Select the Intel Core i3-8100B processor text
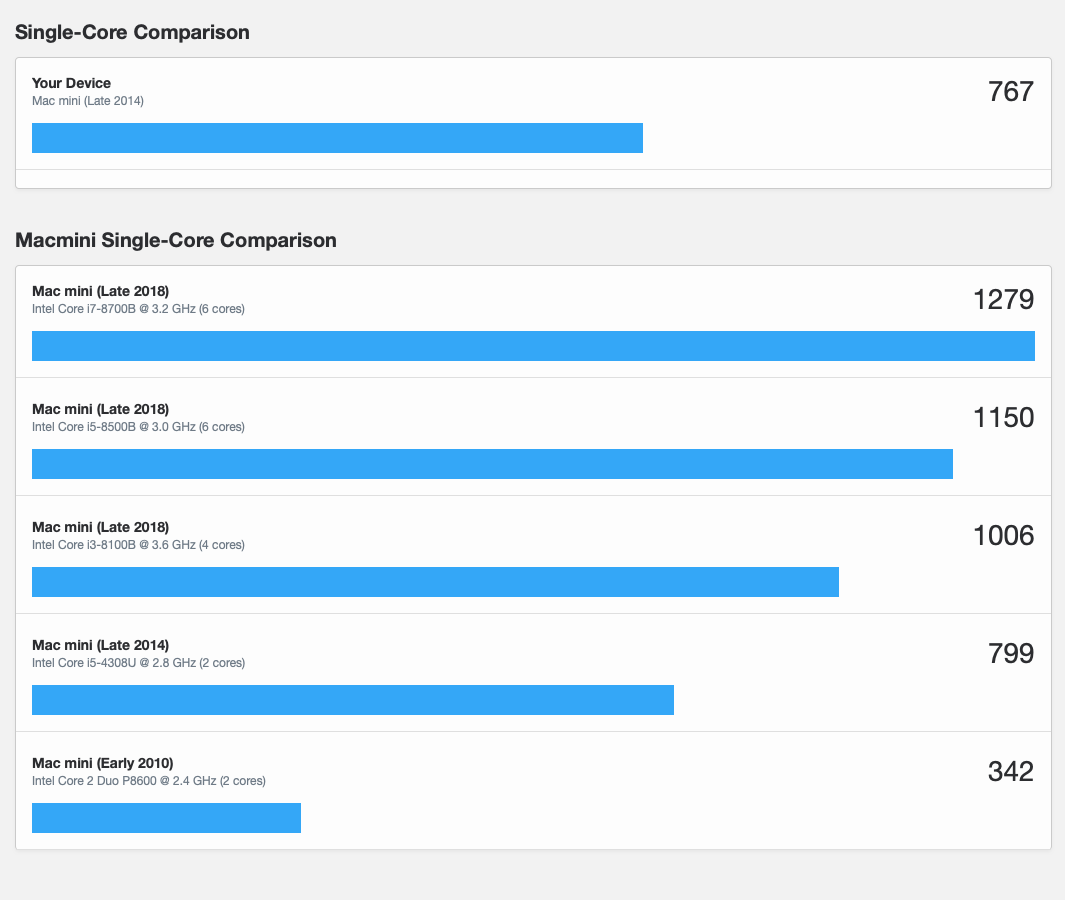 click(x=138, y=545)
